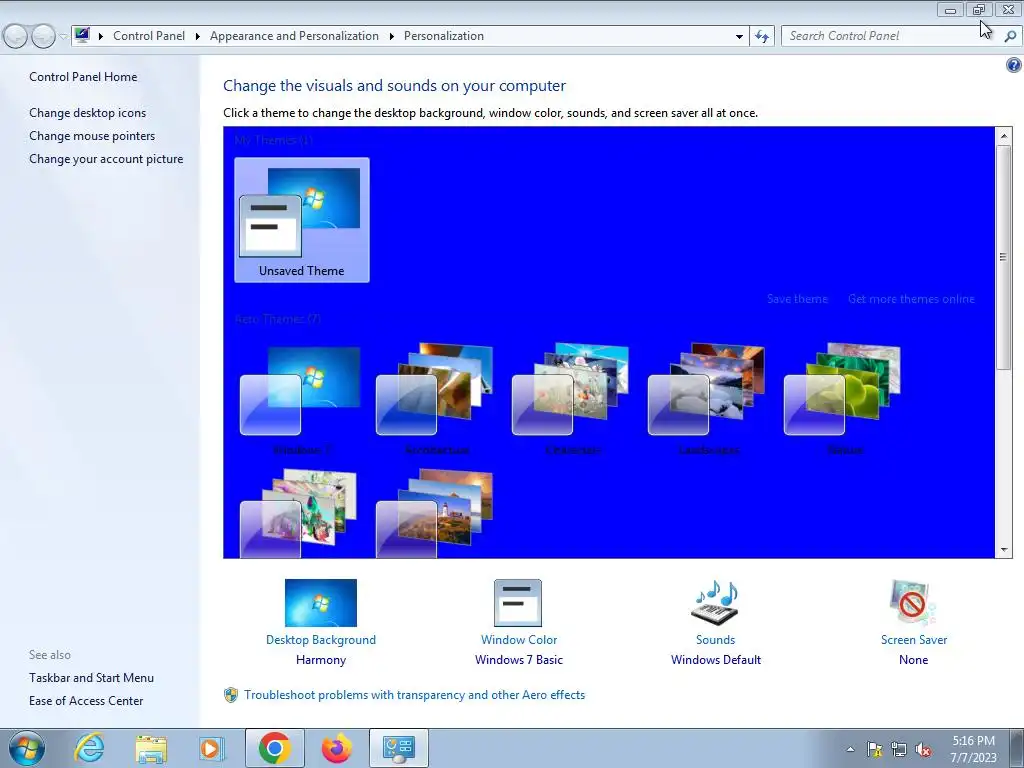
Task: Open Change desktop icons
Action: click(x=88, y=113)
